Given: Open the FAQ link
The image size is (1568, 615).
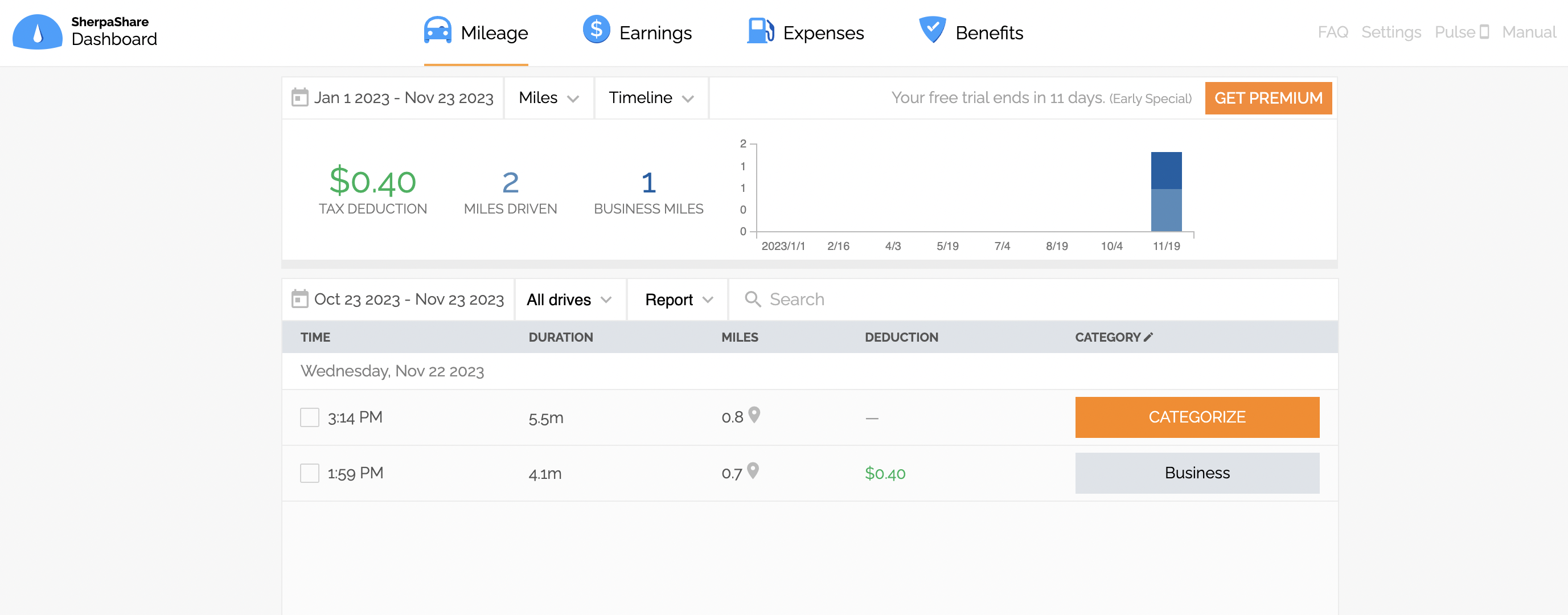Looking at the screenshot, I should (x=1332, y=32).
